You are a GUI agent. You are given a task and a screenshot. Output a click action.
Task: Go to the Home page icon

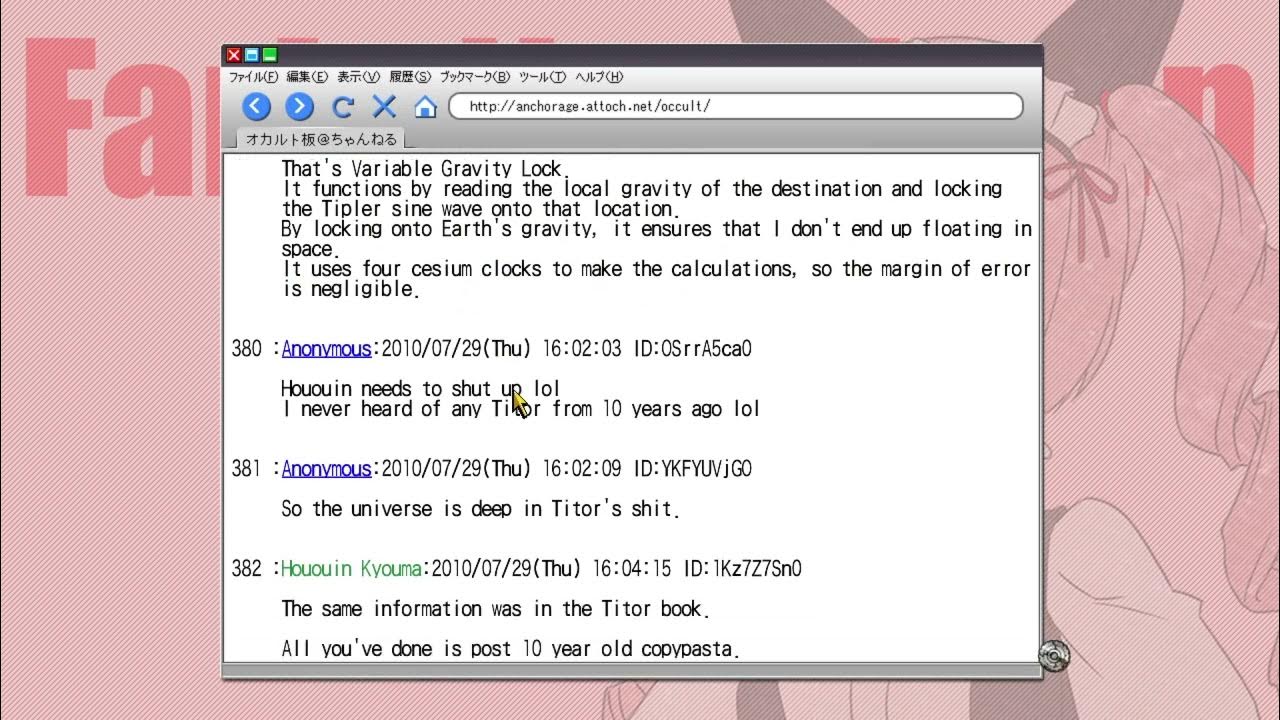click(426, 107)
